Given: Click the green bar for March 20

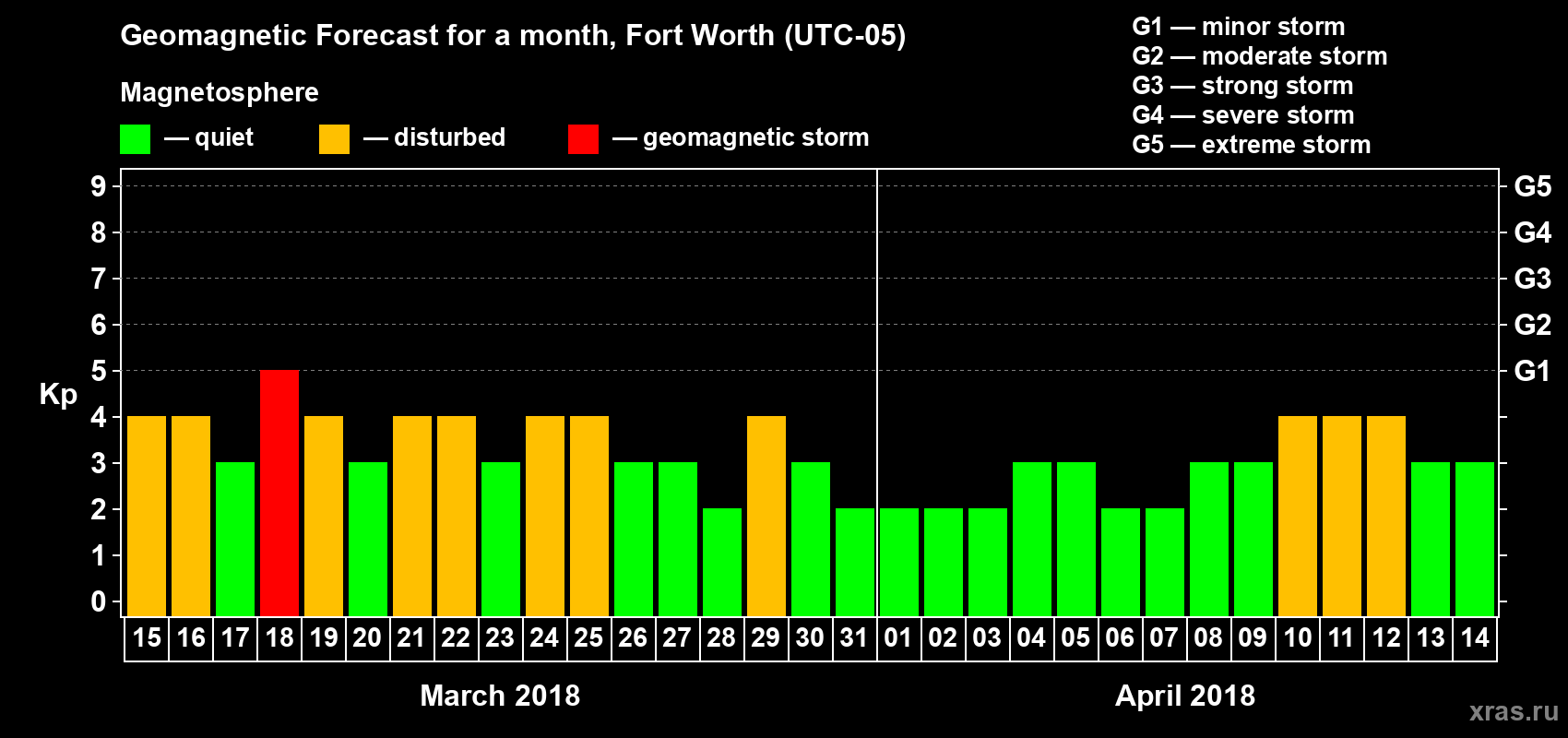Looking at the screenshot, I should pyautogui.click(x=368, y=540).
